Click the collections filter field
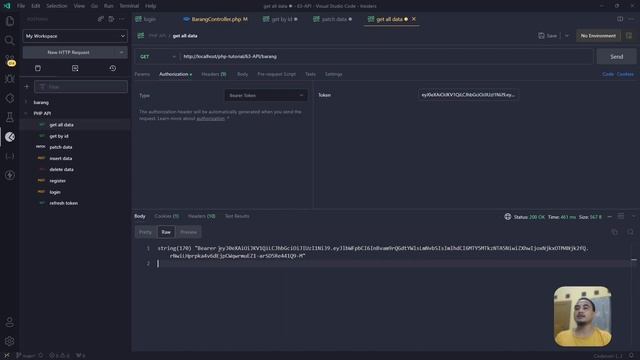The height and width of the screenshot is (360, 640). [81, 87]
